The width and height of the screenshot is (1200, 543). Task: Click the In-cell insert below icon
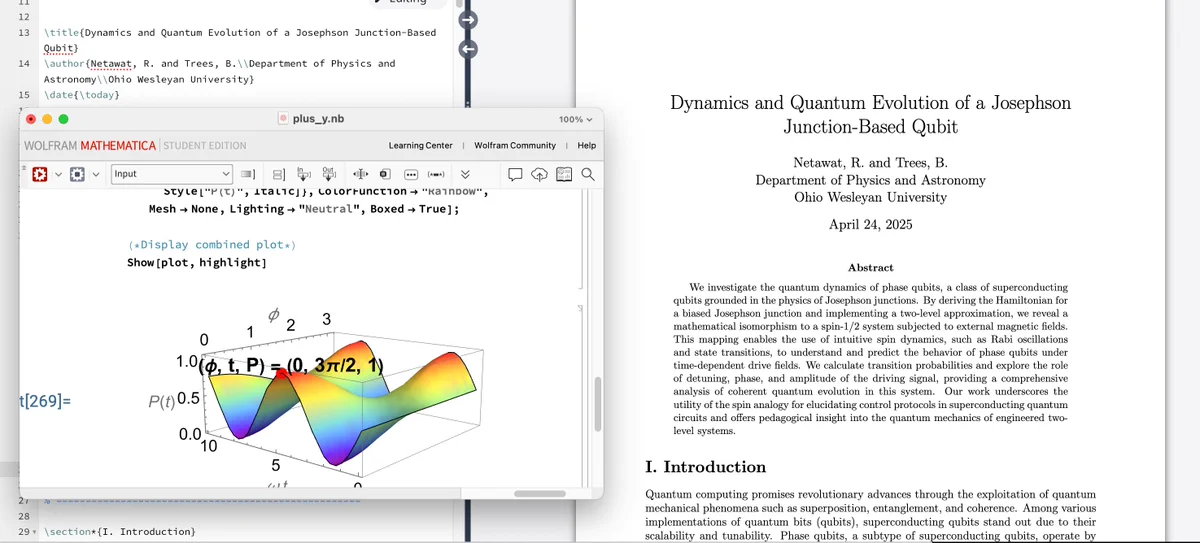(x=304, y=174)
